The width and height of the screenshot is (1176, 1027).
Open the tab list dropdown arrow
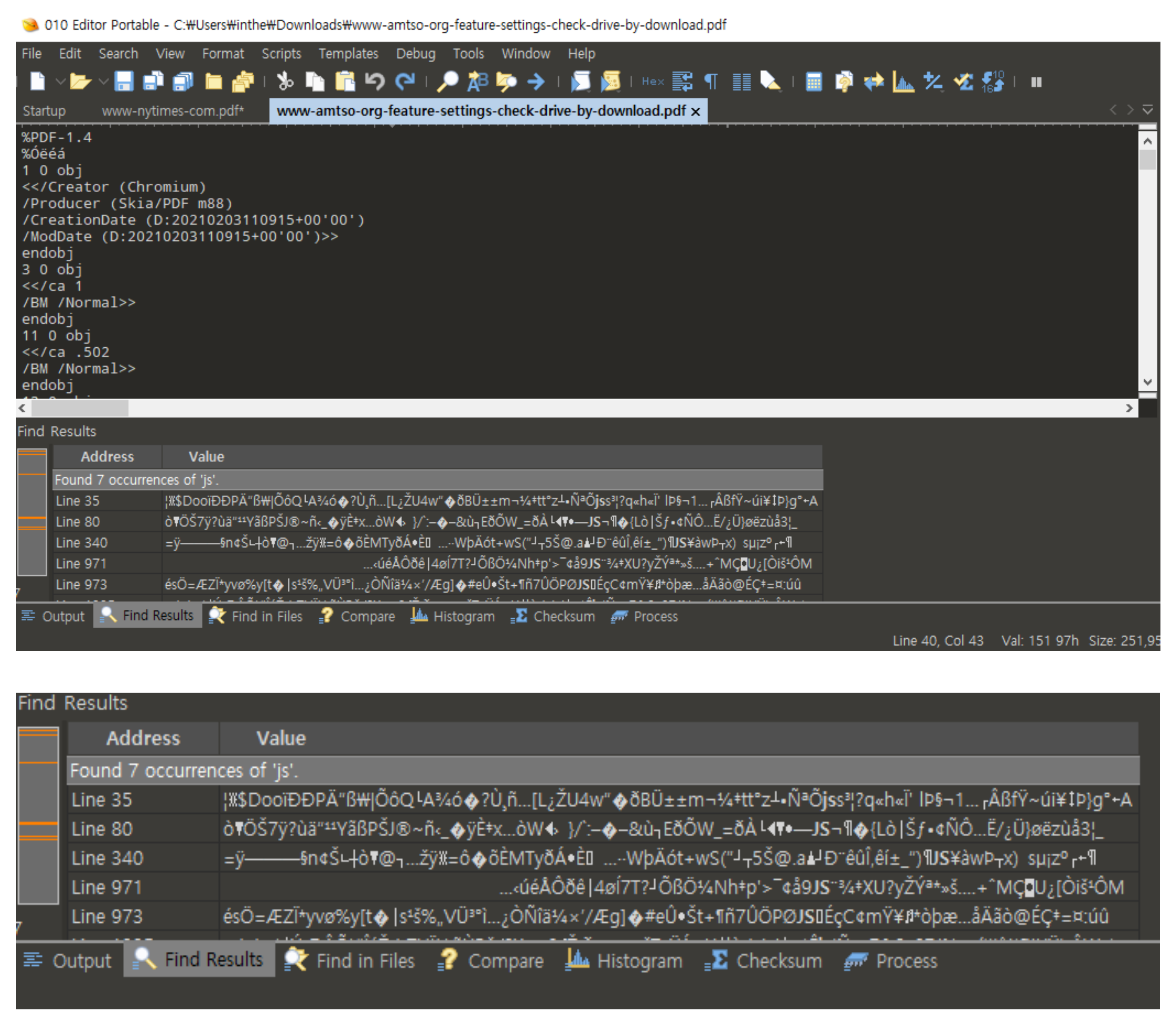(x=1147, y=109)
